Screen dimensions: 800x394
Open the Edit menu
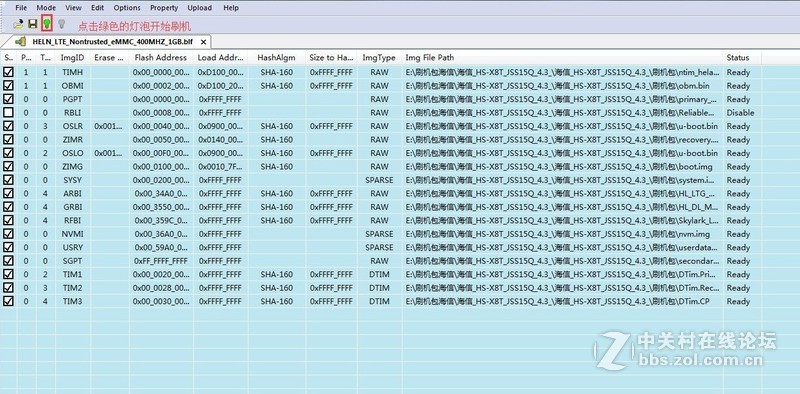point(97,8)
